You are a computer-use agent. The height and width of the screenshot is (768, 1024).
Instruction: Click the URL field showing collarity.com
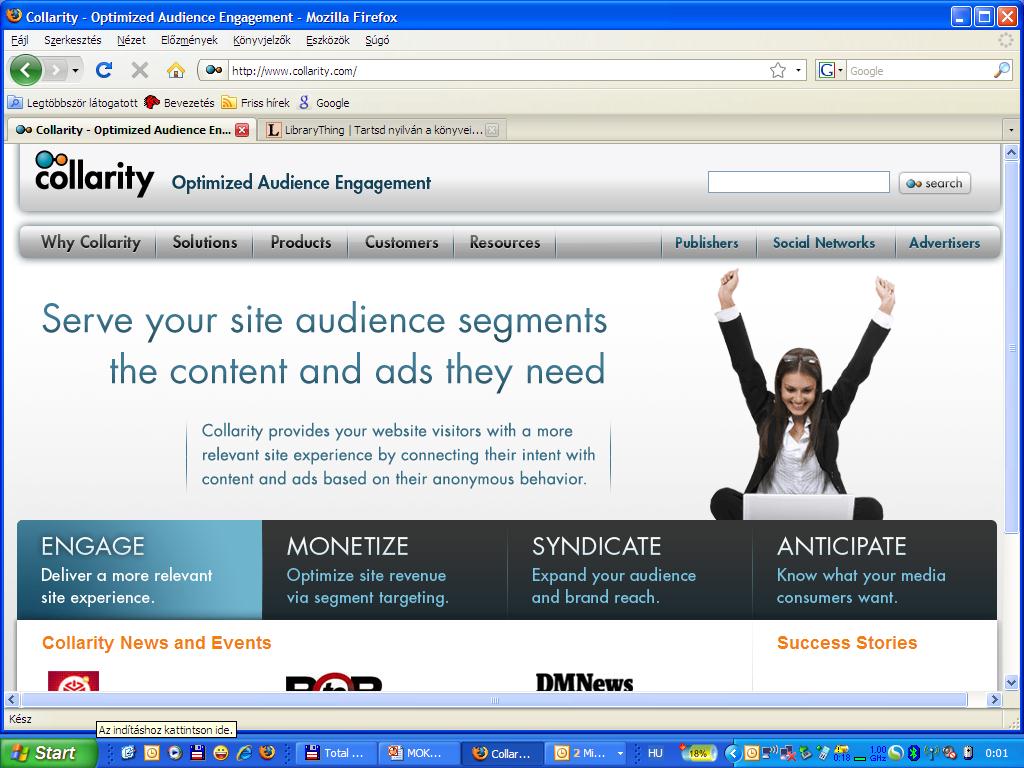[496, 71]
